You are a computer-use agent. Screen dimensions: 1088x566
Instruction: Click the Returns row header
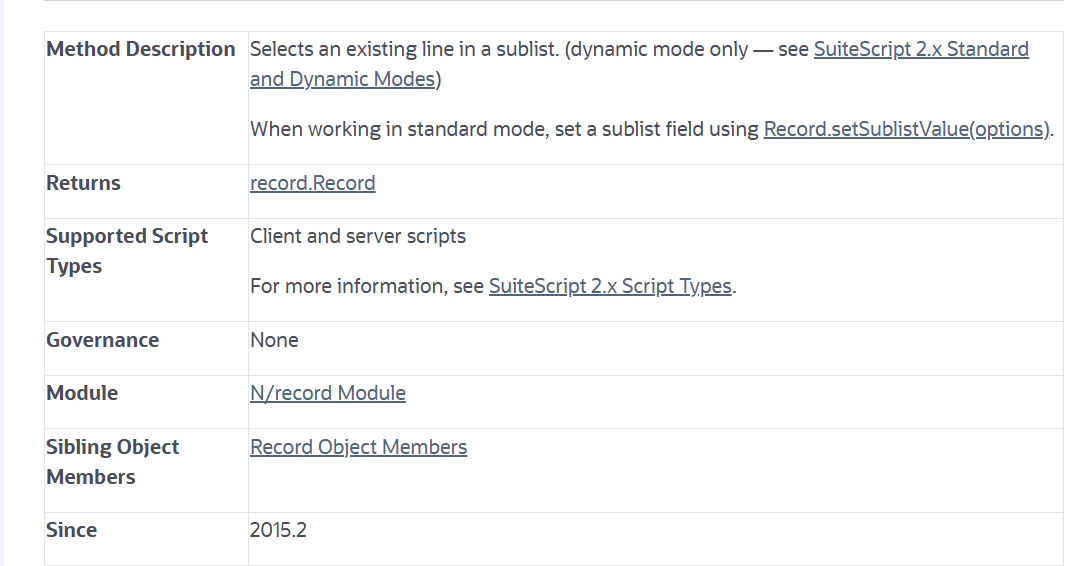point(83,183)
